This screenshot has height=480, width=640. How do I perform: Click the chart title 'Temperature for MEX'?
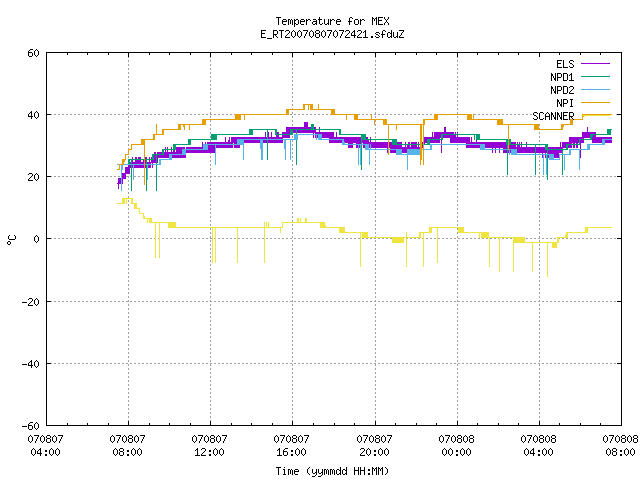tap(332, 21)
